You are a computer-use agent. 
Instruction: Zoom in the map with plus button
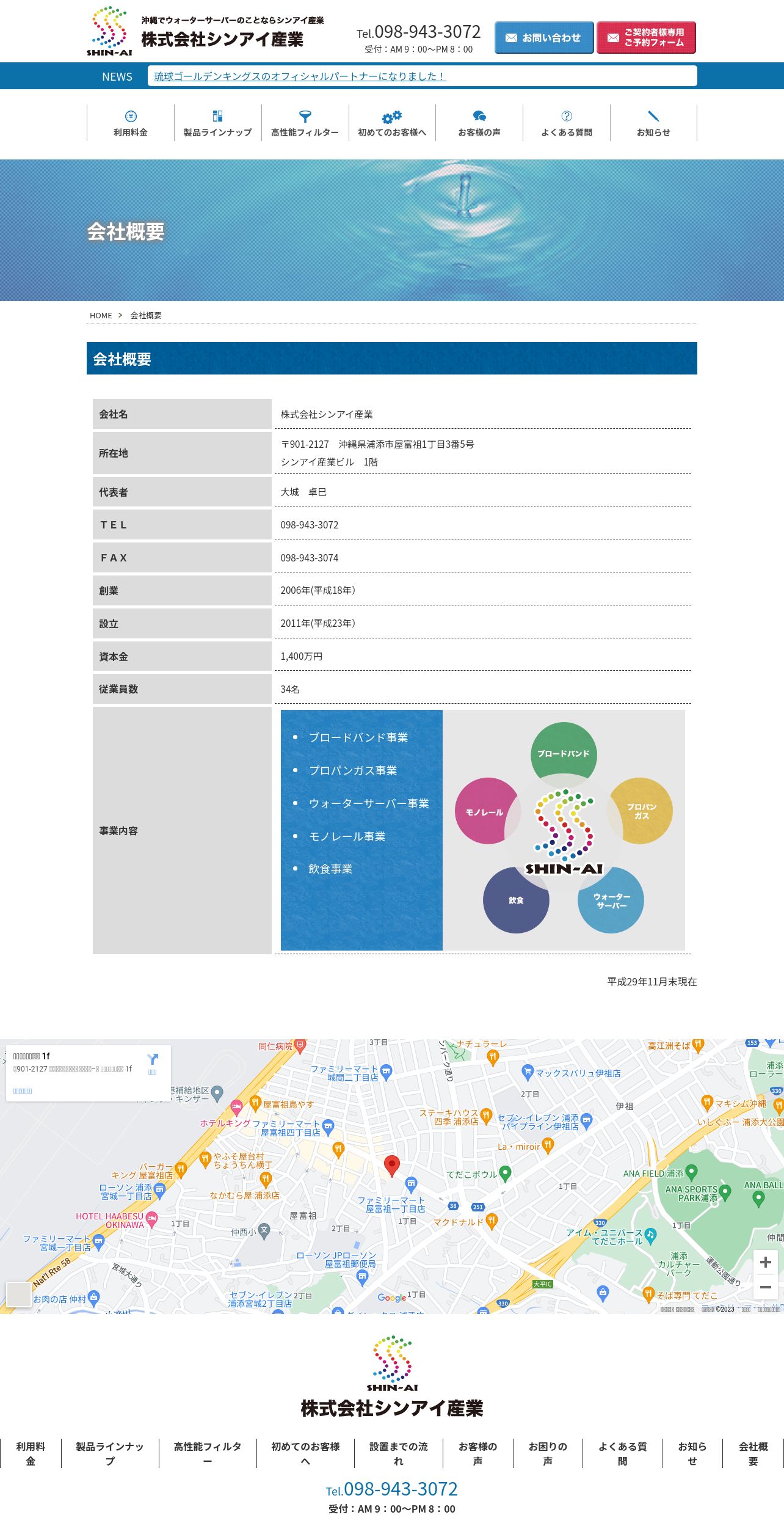(766, 1262)
